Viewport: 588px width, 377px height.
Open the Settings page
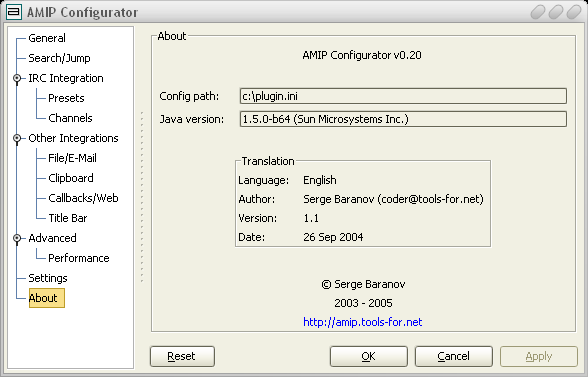pyautogui.click(x=48, y=278)
